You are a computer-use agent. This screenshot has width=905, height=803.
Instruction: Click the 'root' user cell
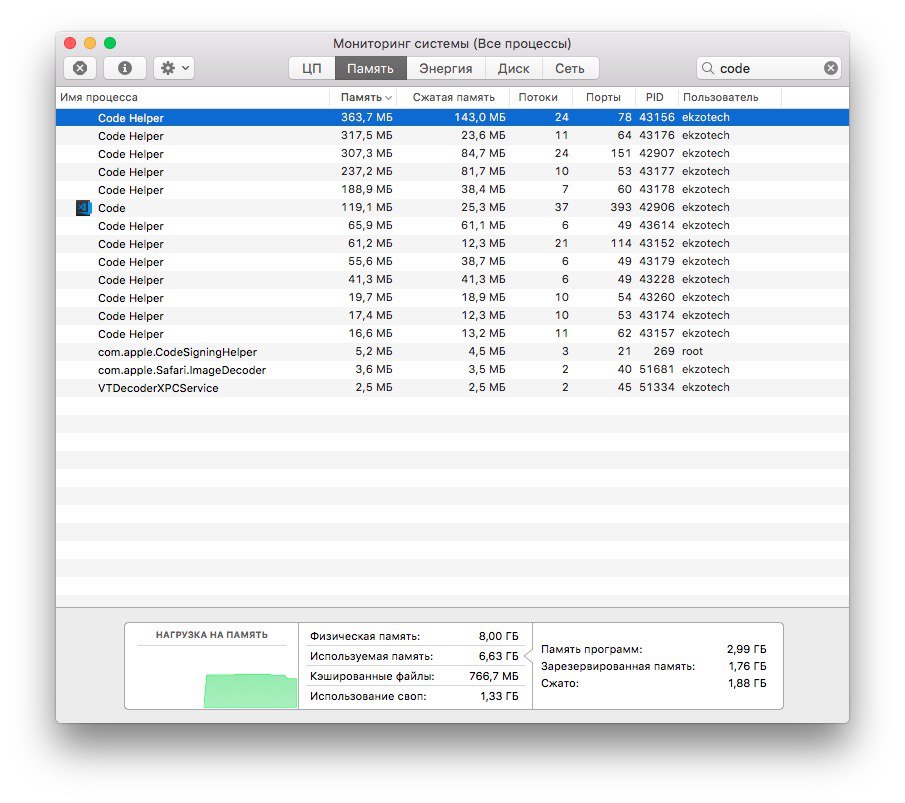point(692,351)
